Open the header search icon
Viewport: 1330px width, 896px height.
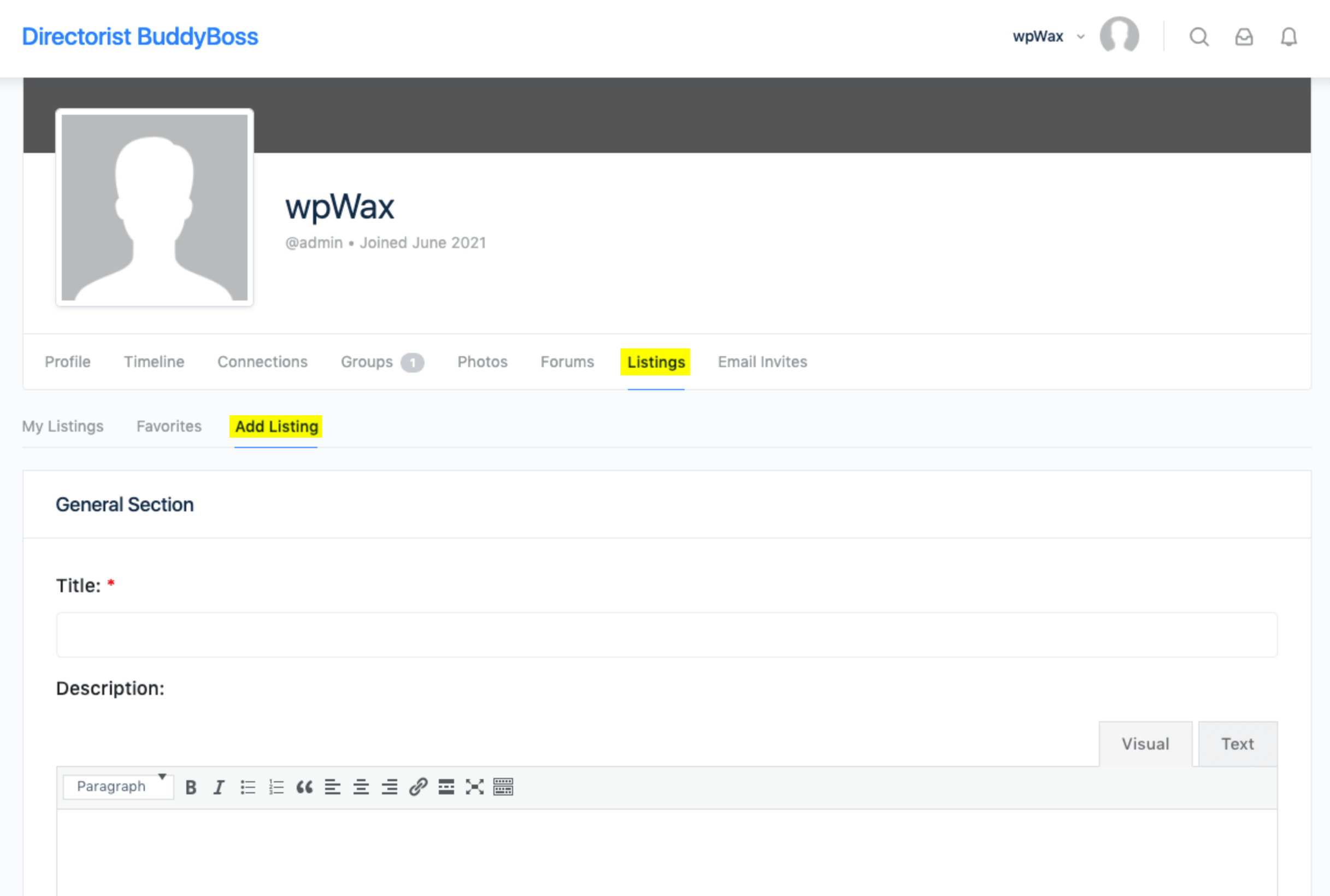[x=1198, y=37]
